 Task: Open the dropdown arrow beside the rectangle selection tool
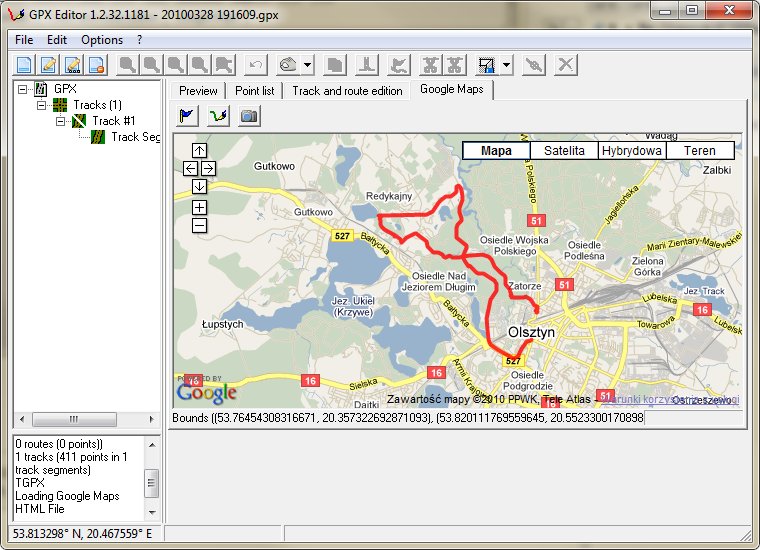tap(506, 64)
